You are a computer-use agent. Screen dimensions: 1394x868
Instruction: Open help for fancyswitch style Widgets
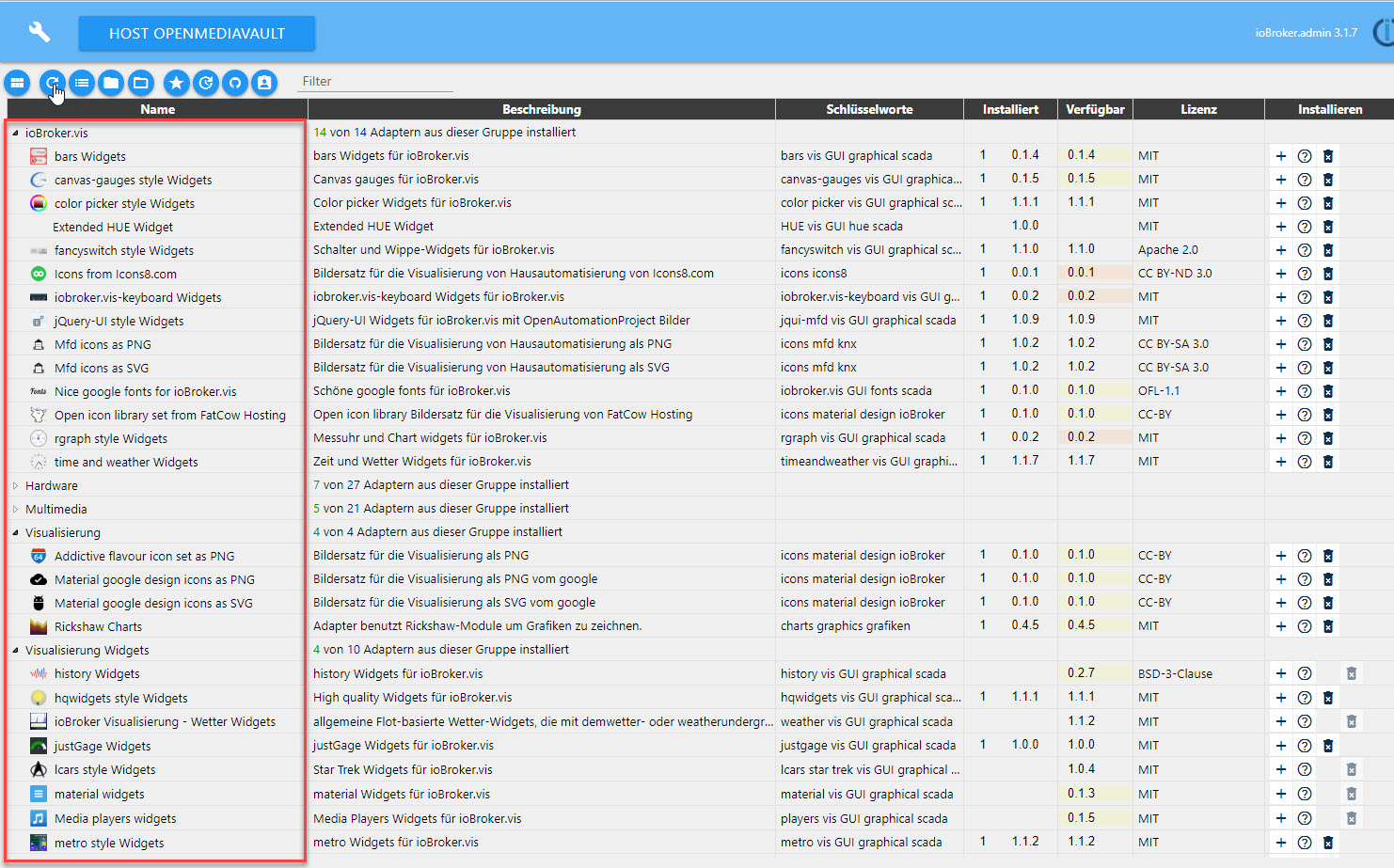pyautogui.click(x=1305, y=250)
